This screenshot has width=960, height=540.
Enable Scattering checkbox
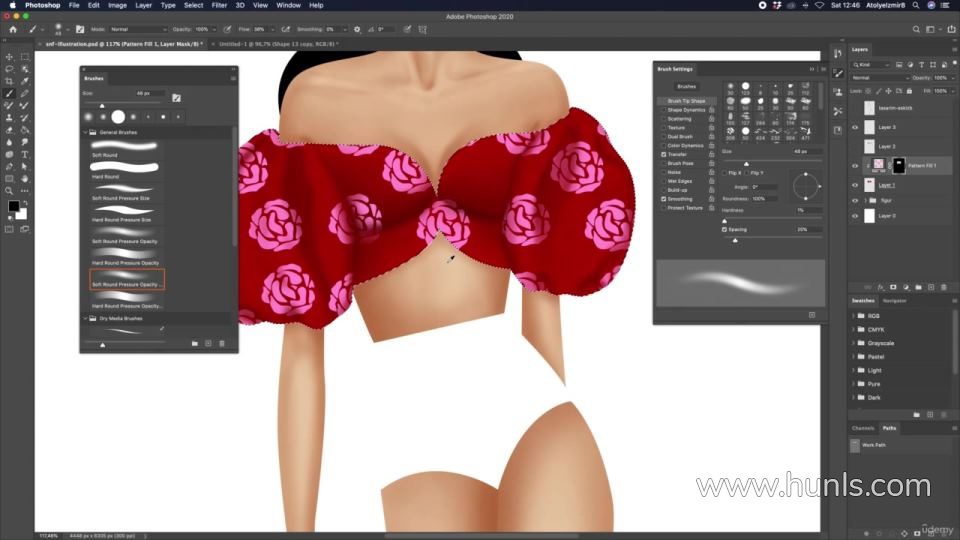click(664, 119)
